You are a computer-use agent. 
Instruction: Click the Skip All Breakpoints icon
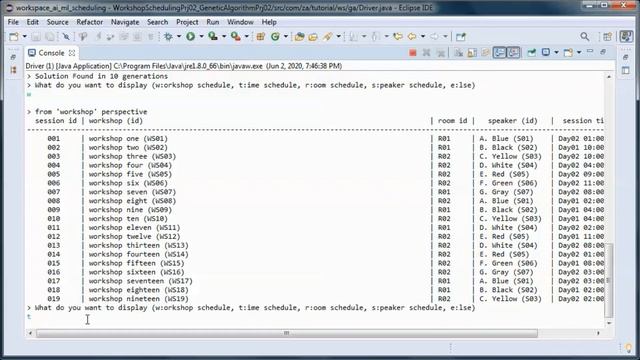point(66,37)
